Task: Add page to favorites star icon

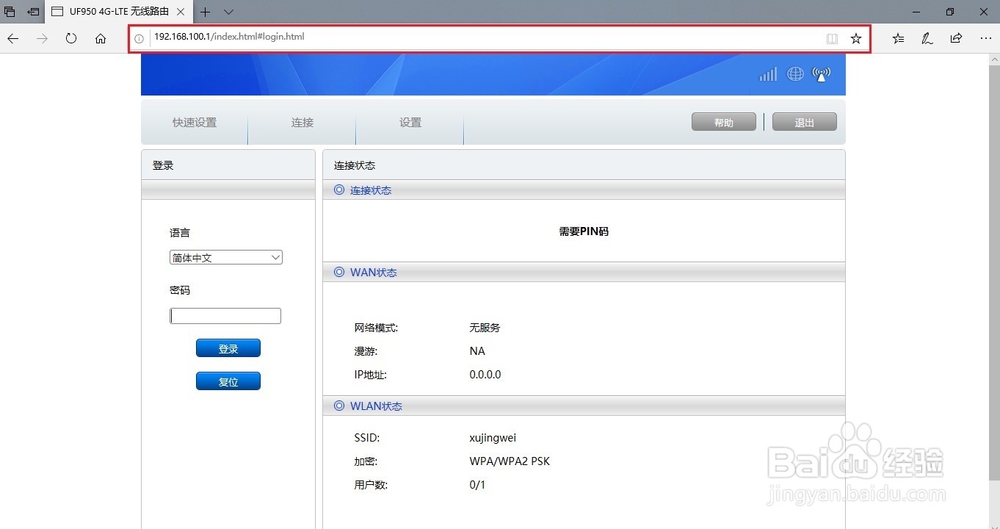Action: point(856,38)
